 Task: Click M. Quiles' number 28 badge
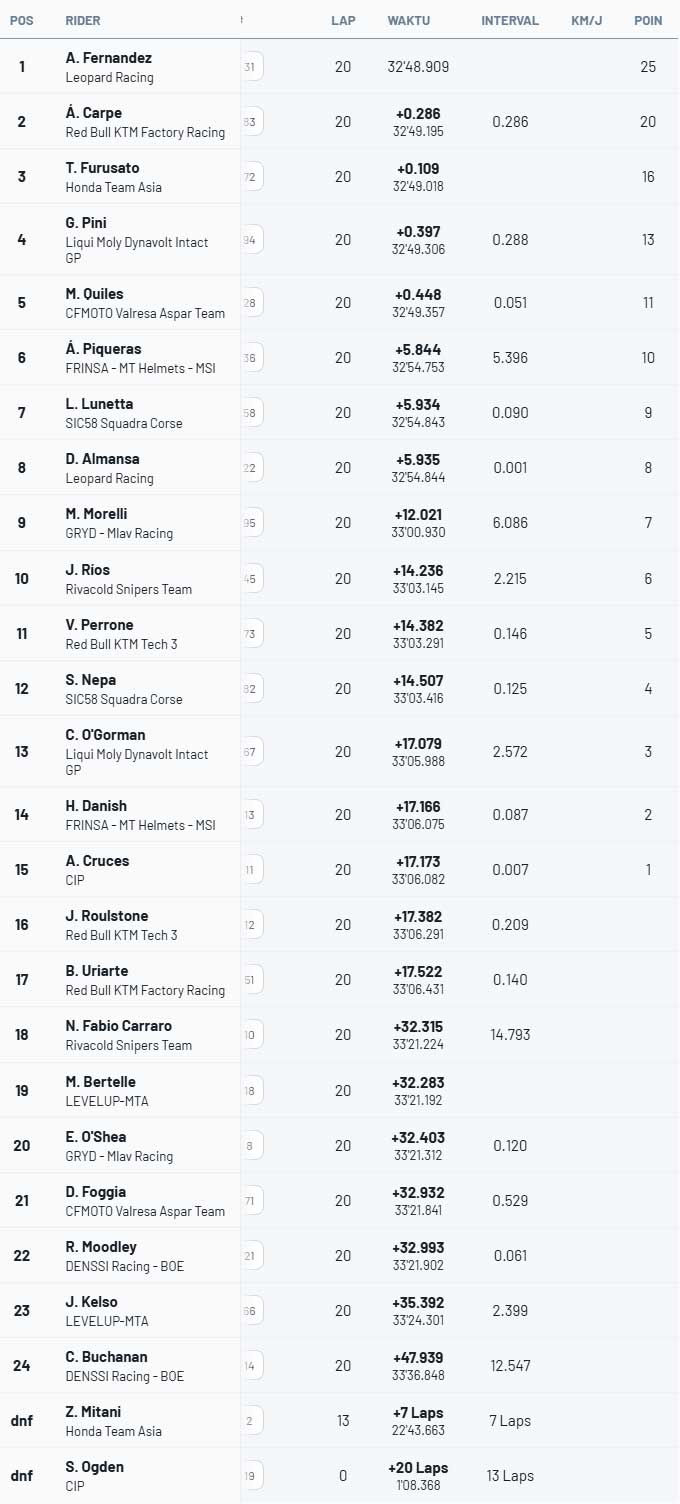click(250, 303)
